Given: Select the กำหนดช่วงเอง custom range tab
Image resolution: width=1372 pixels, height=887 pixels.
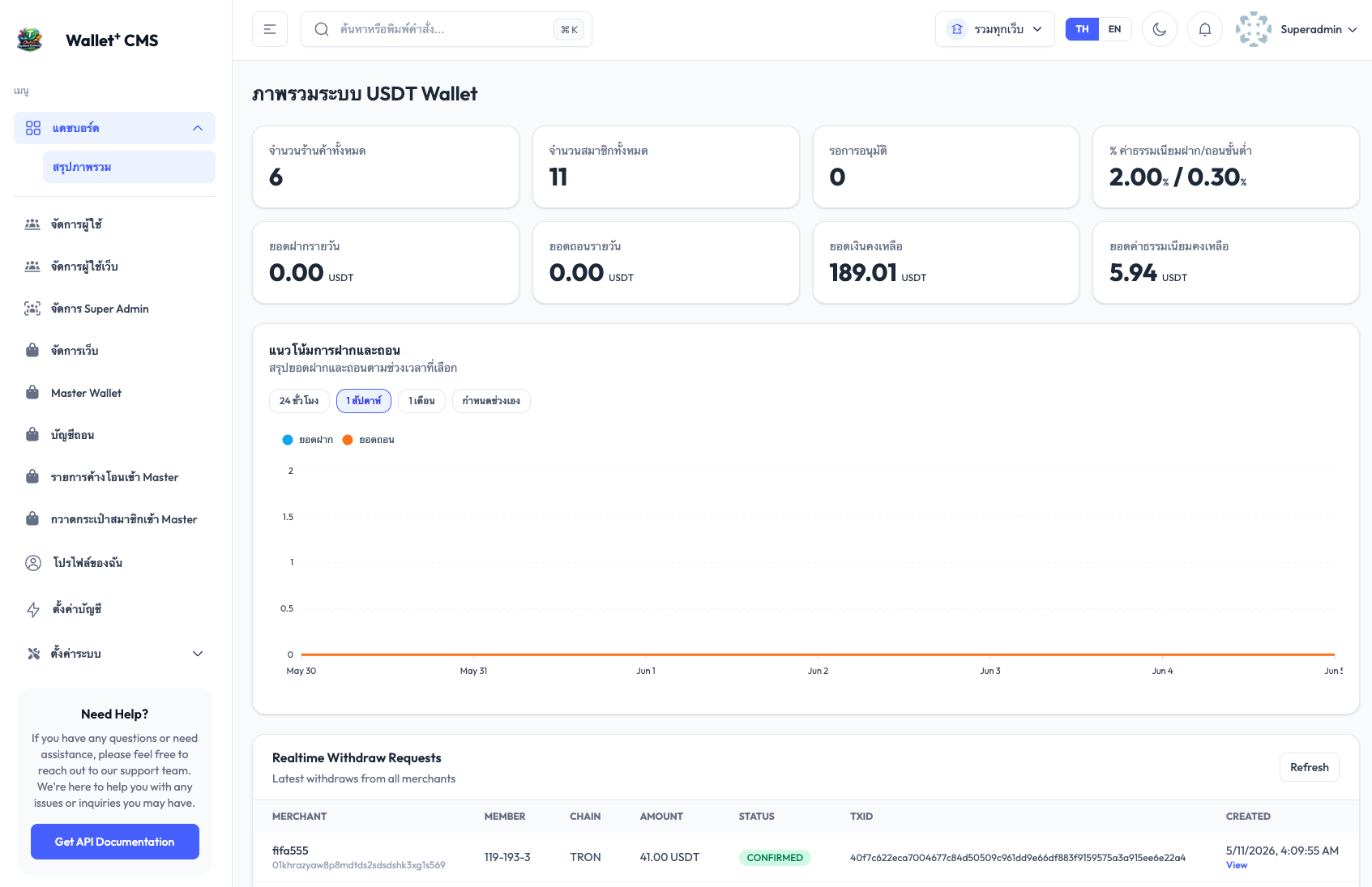Looking at the screenshot, I should (x=491, y=401).
